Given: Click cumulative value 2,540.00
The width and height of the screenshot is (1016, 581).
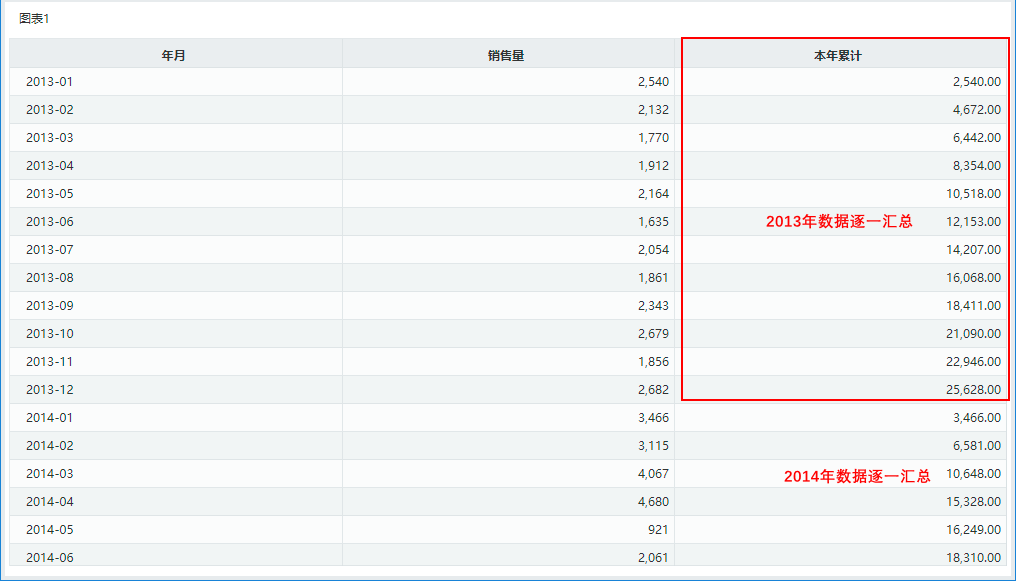Looking at the screenshot, I should [x=976, y=82].
